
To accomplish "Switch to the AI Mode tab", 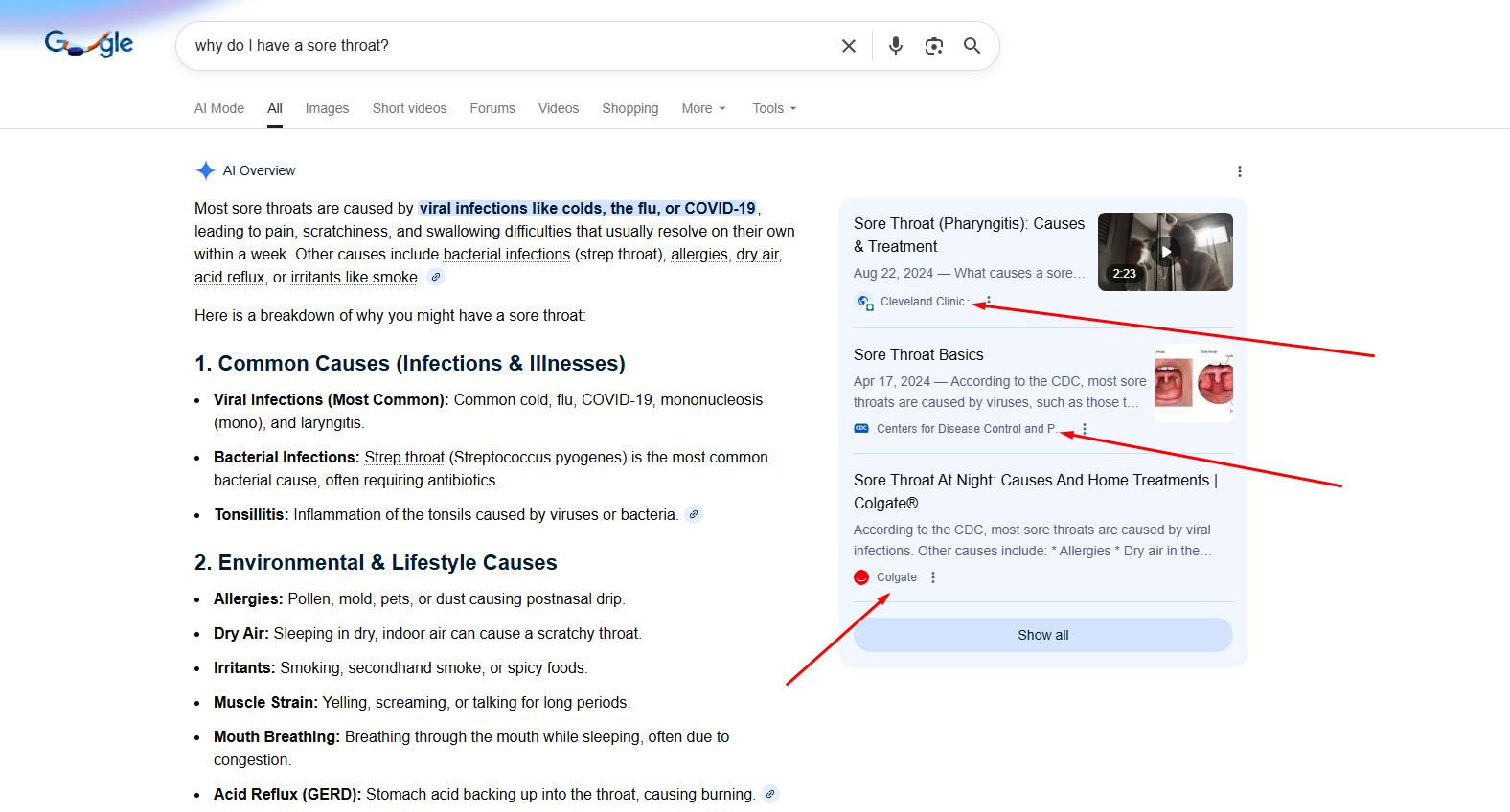I will click(219, 108).
